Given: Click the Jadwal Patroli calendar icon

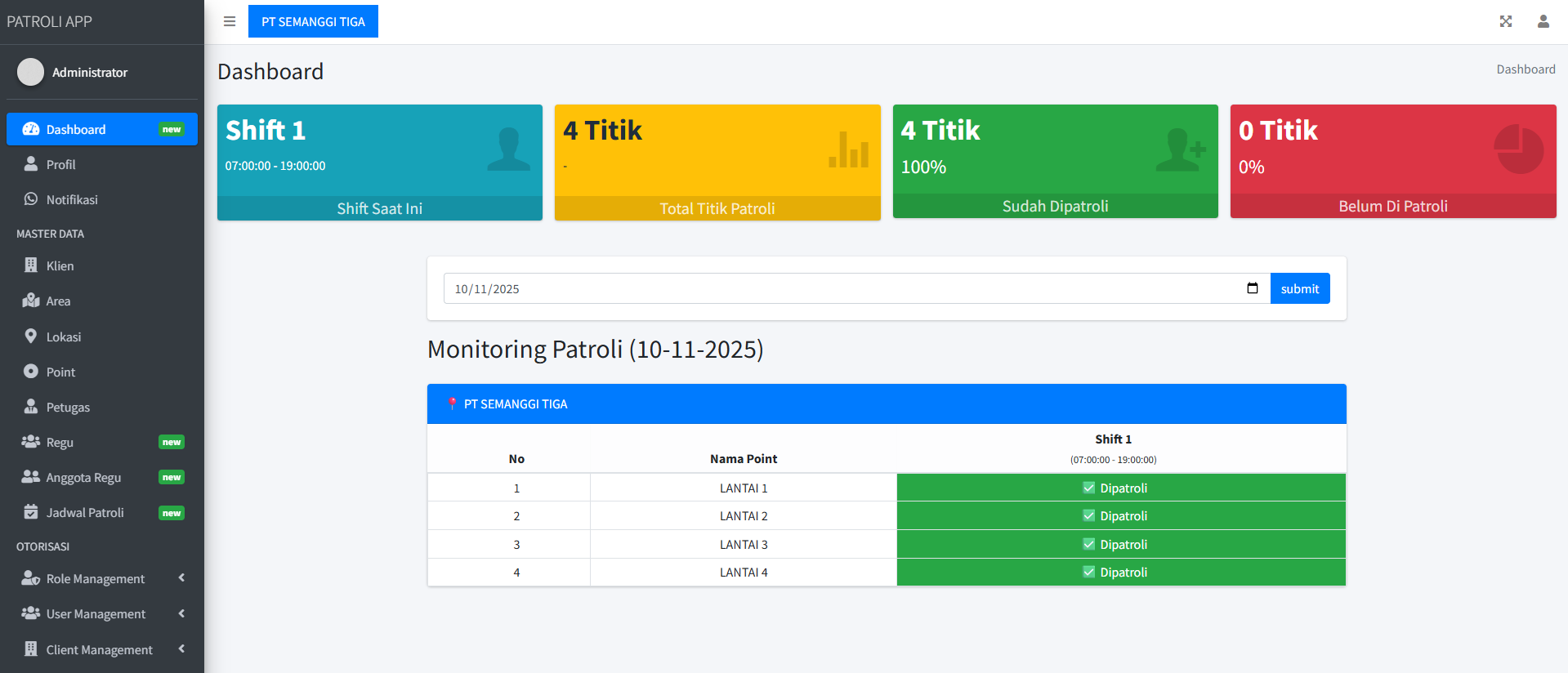Looking at the screenshot, I should click(31, 512).
